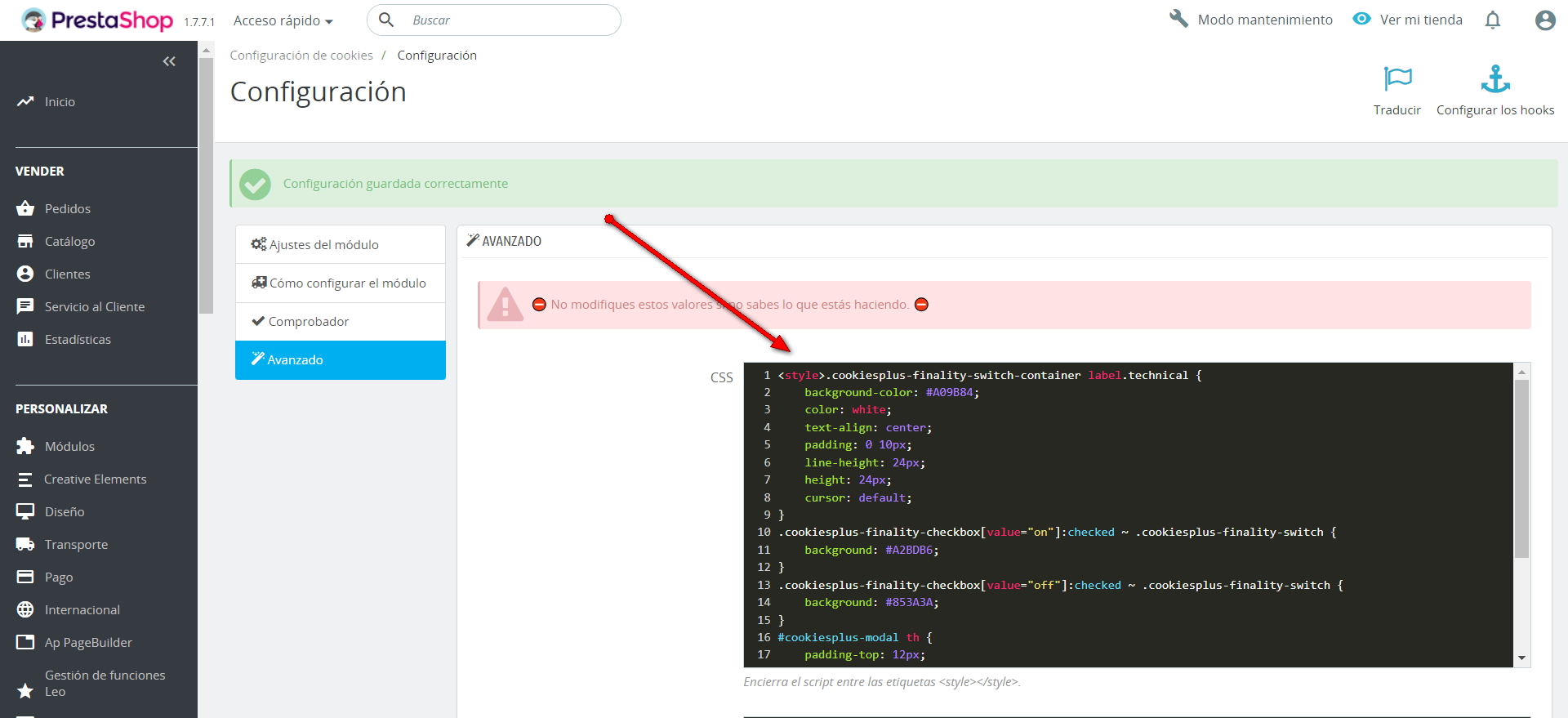Open the user profile avatar menu
The width and height of the screenshot is (1568, 718).
point(1545,20)
